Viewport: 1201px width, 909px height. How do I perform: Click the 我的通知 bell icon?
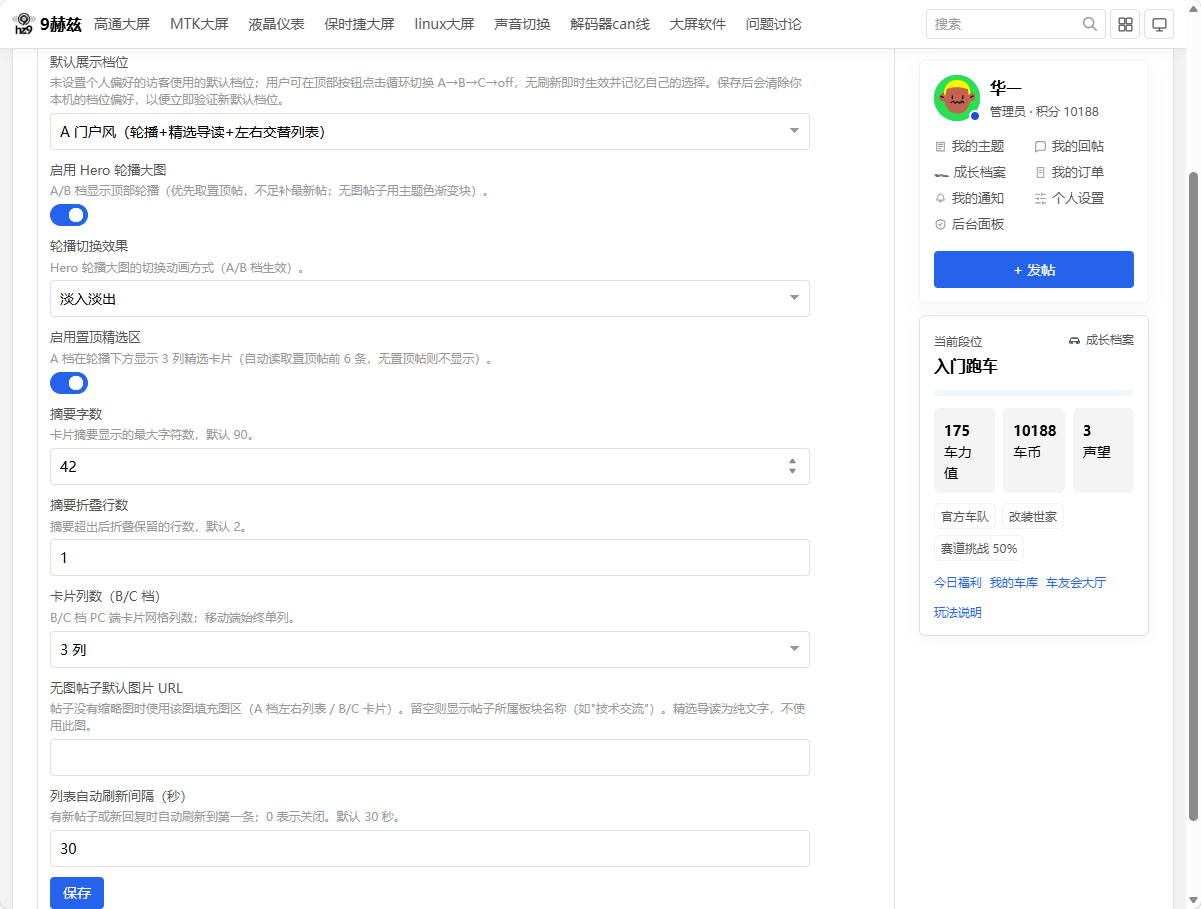[940, 198]
